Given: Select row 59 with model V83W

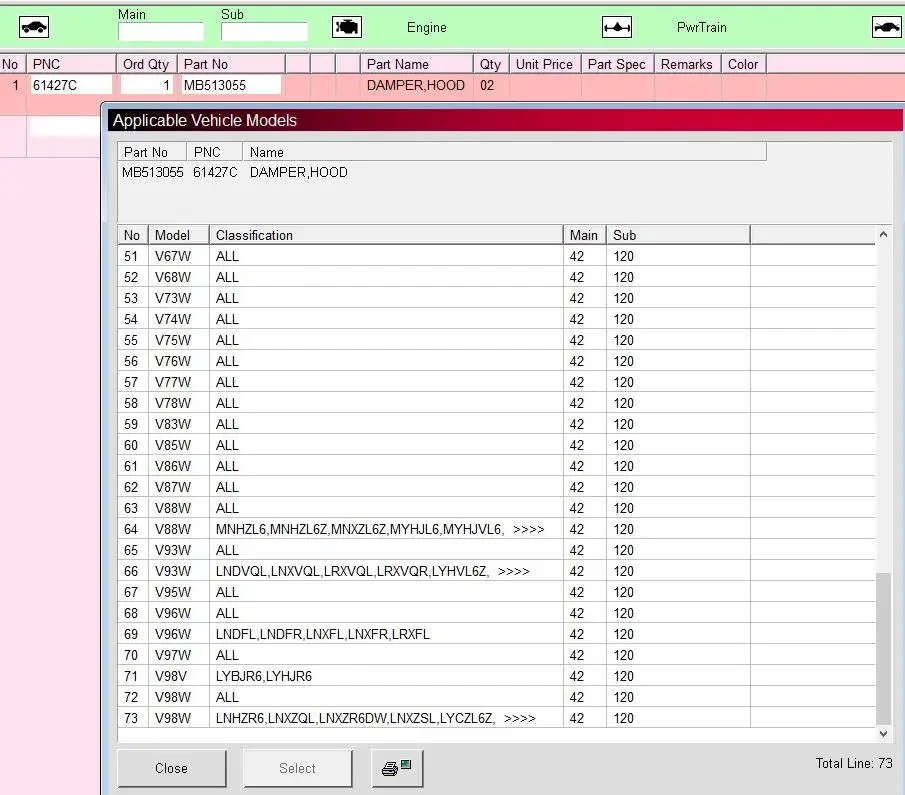Looking at the screenshot, I should [x=496, y=424].
